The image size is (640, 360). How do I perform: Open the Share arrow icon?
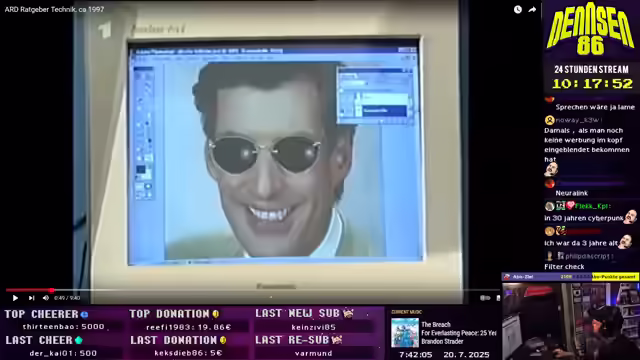pyautogui.click(x=532, y=9)
